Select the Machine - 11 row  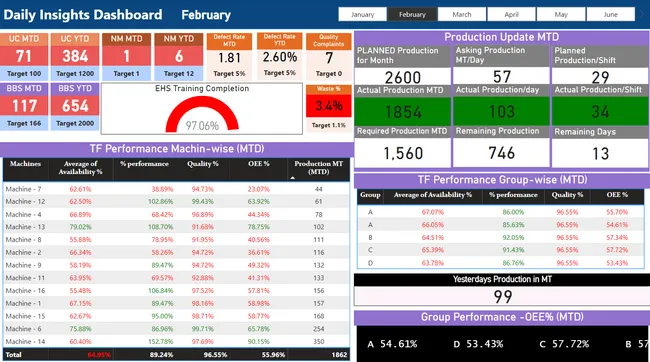(x=176, y=278)
